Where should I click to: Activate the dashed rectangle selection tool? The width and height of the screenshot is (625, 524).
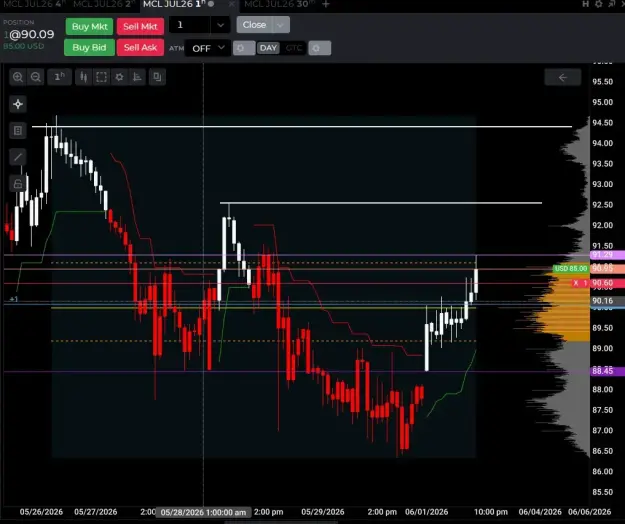[102, 77]
